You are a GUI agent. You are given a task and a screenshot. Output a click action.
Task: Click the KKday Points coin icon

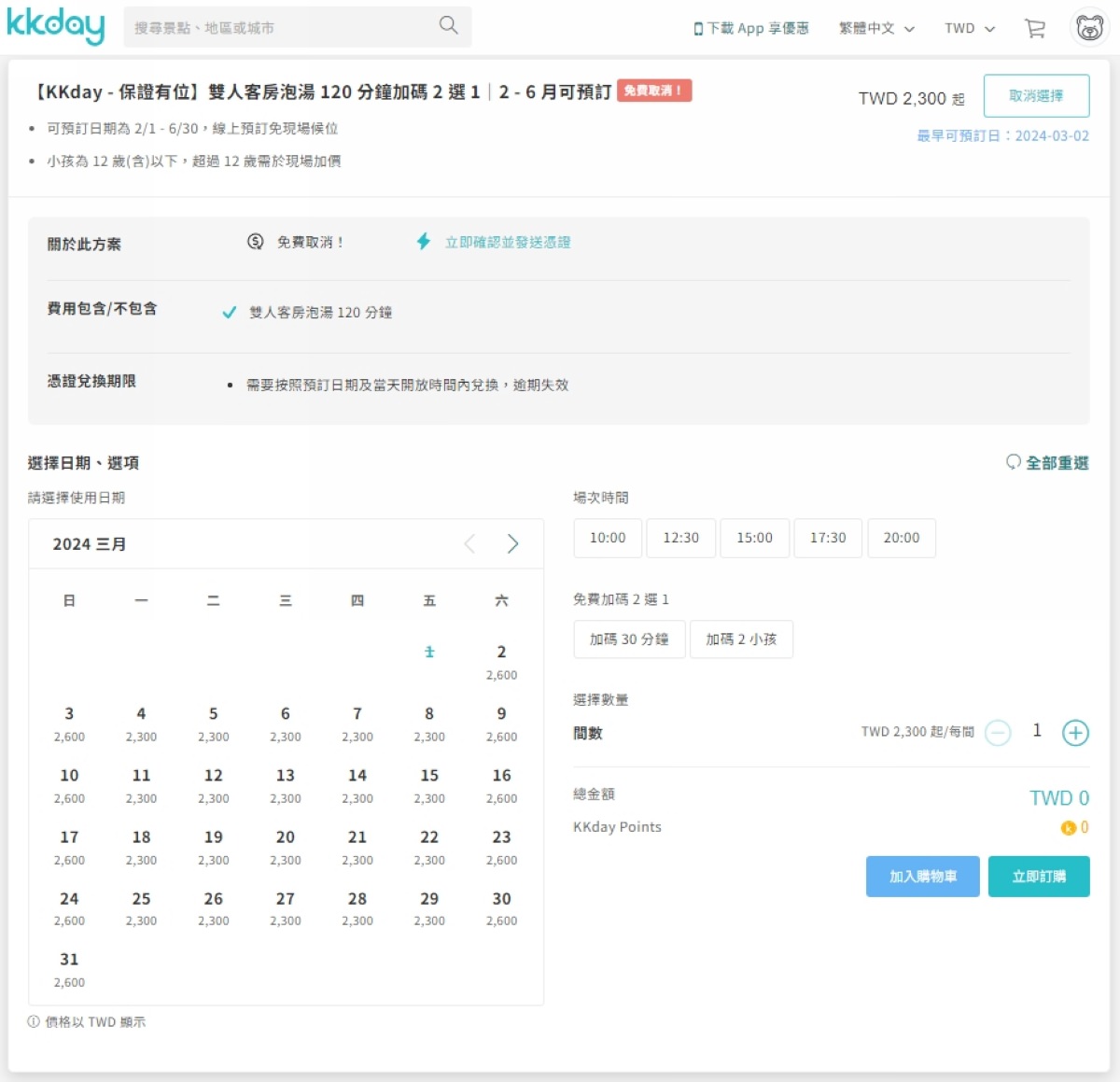coord(1069,828)
